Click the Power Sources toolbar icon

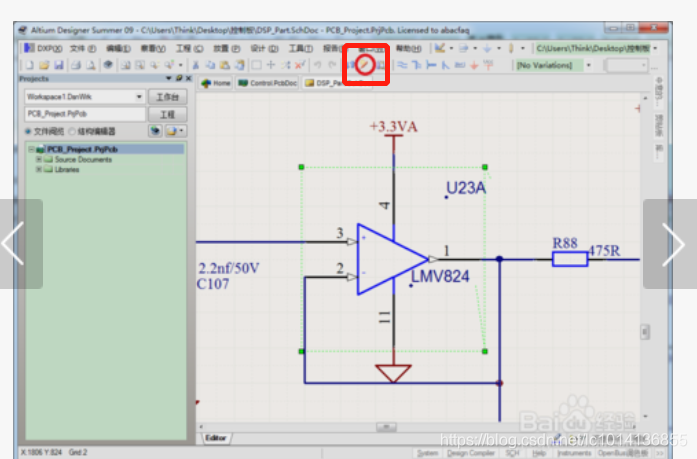[487, 48]
